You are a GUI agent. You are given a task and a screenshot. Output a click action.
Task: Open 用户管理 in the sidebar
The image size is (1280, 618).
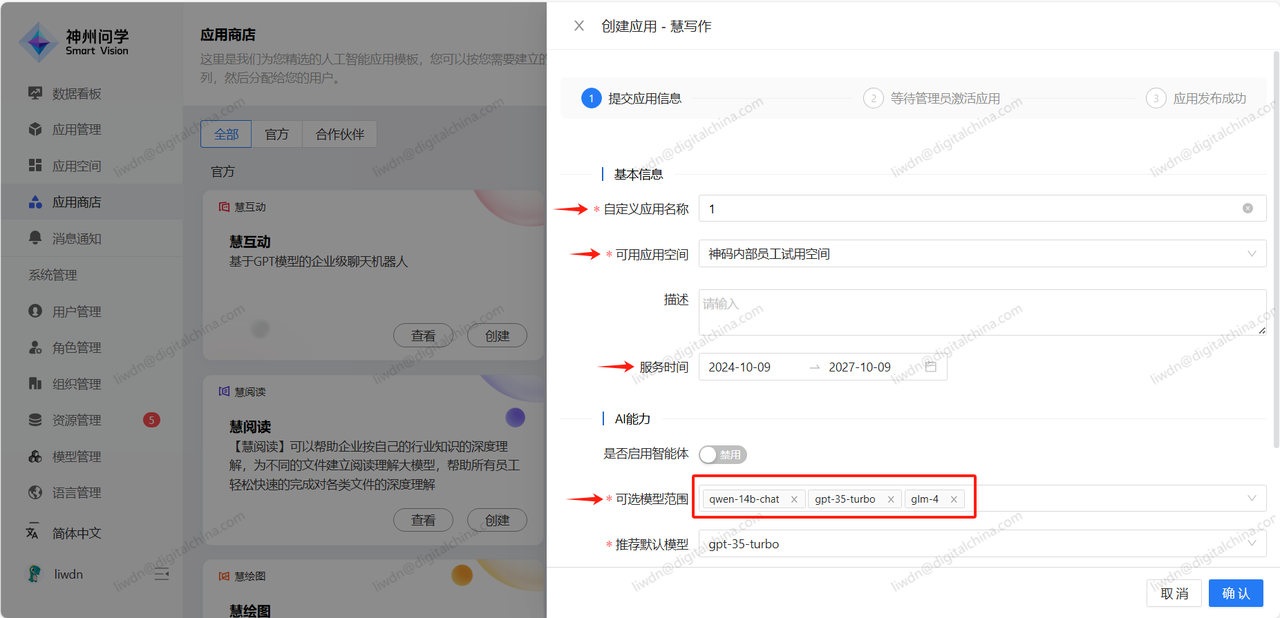[76, 312]
